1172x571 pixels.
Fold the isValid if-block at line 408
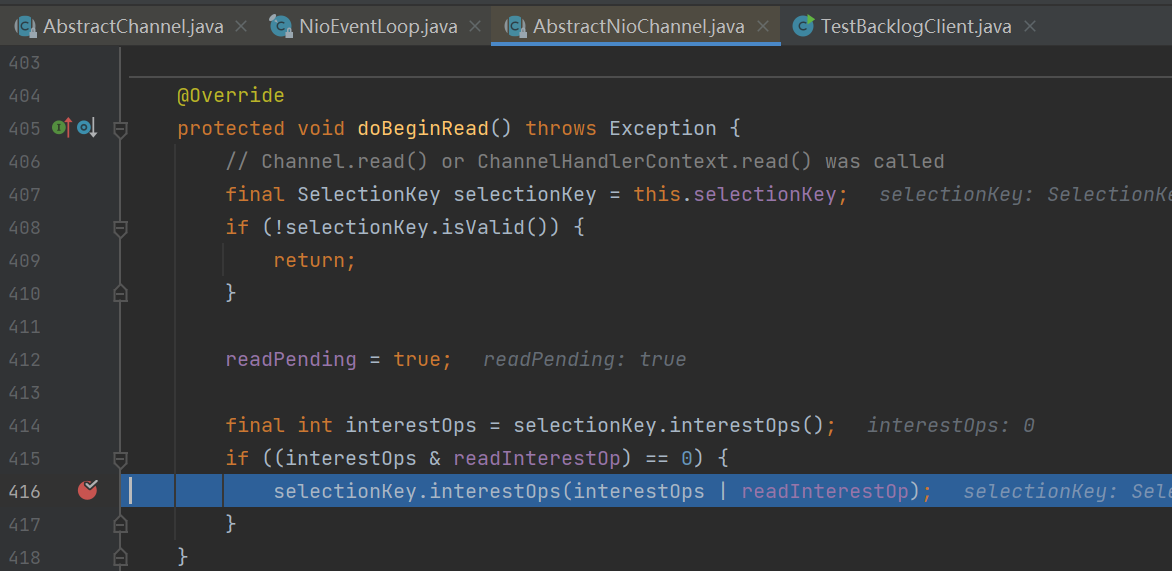pyautogui.click(x=121, y=228)
